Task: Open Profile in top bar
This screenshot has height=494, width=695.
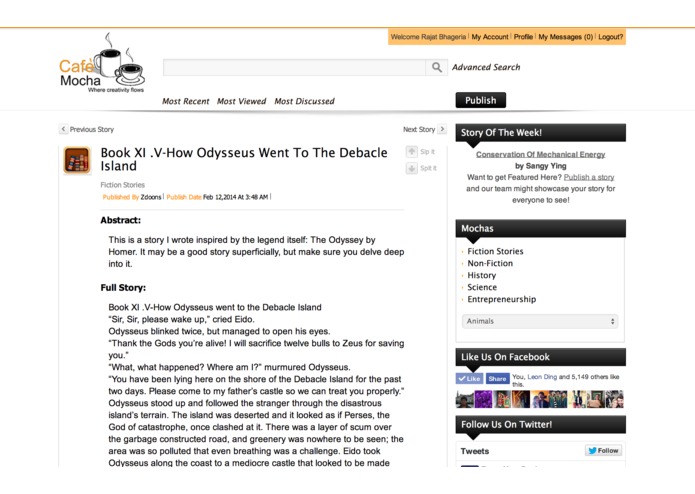Action: [523, 37]
